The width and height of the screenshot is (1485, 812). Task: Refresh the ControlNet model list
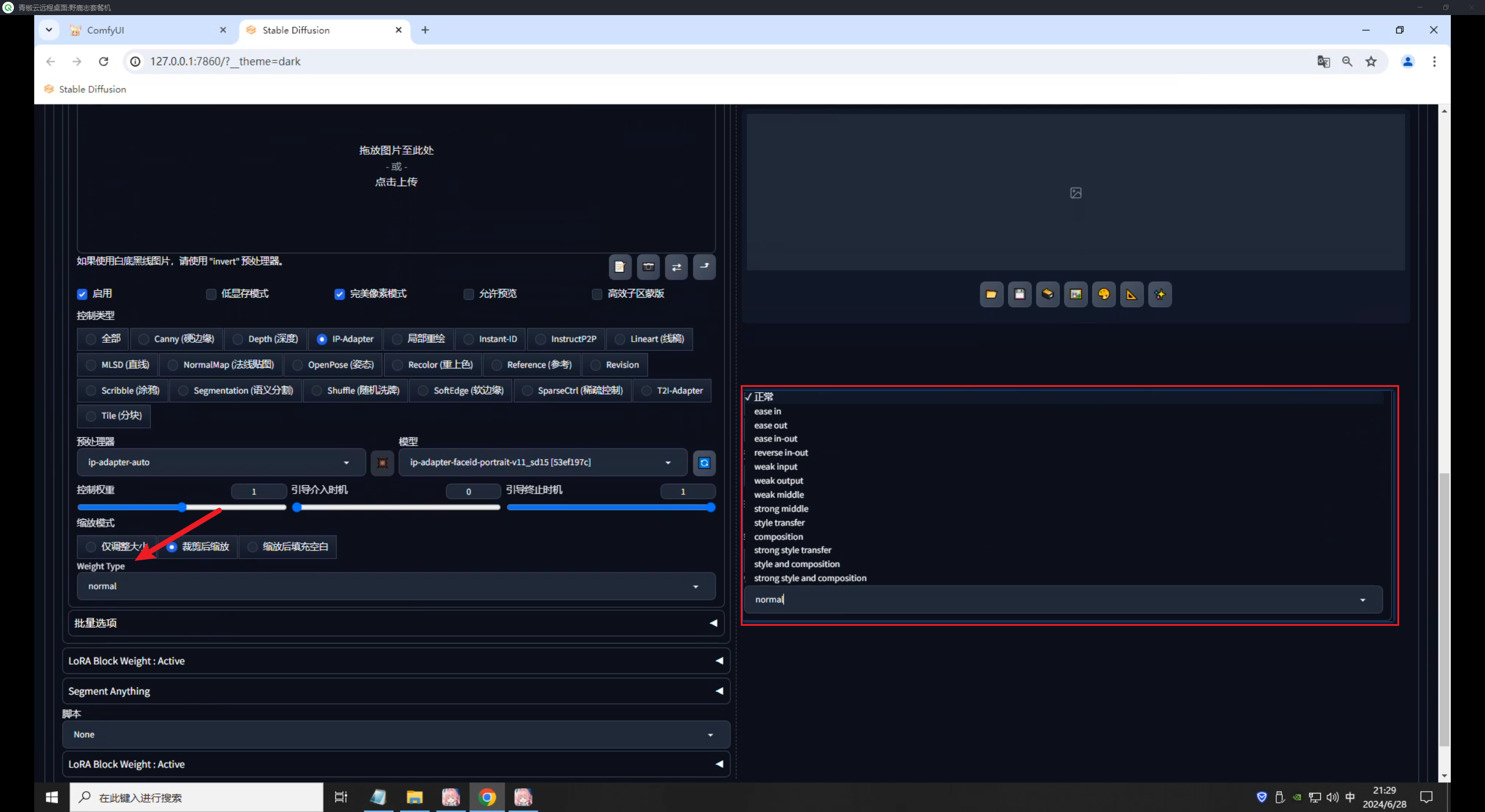click(x=704, y=463)
